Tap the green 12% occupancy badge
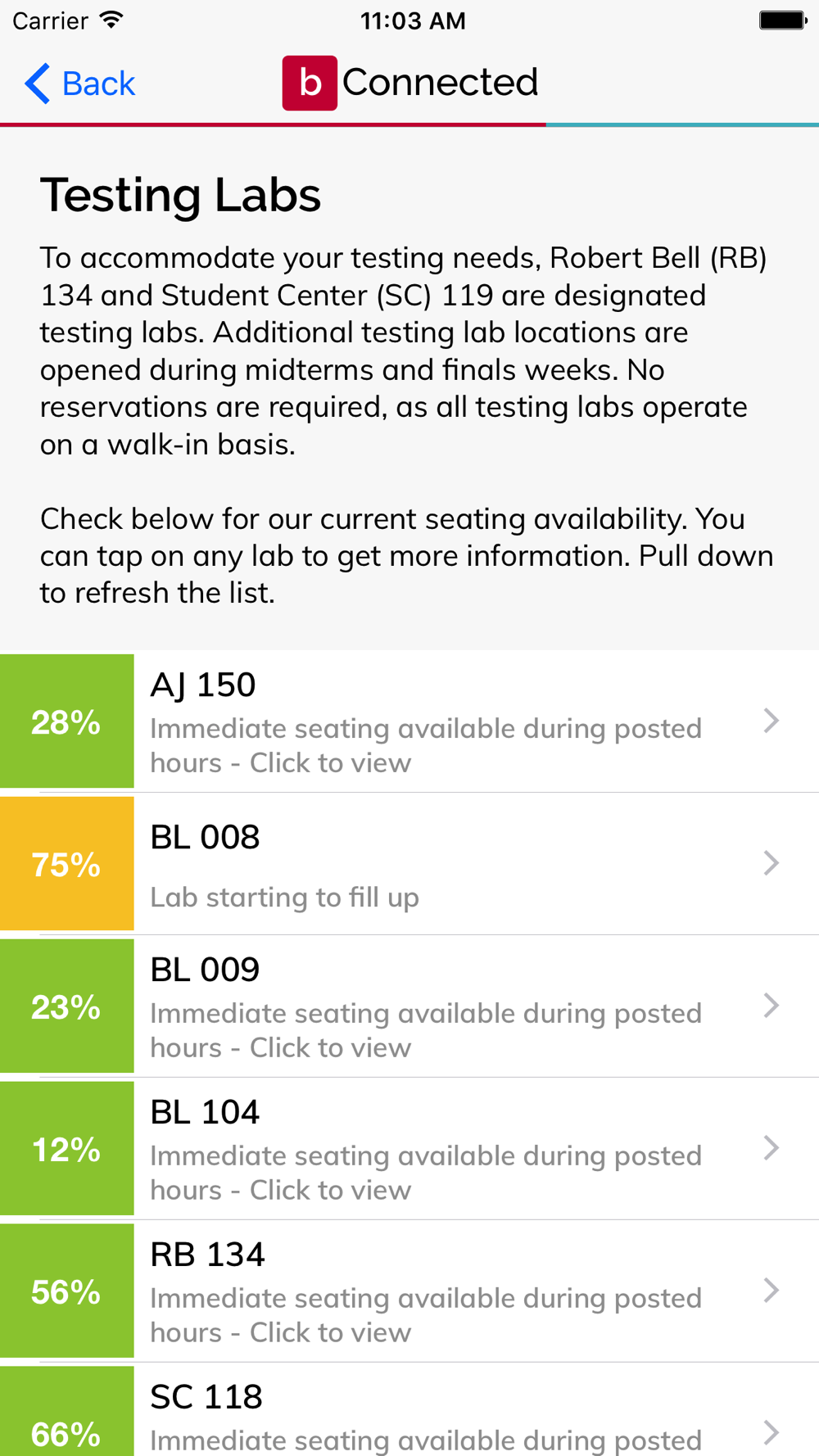This screenshot has width=819, height=1456. coord(66,1149)
